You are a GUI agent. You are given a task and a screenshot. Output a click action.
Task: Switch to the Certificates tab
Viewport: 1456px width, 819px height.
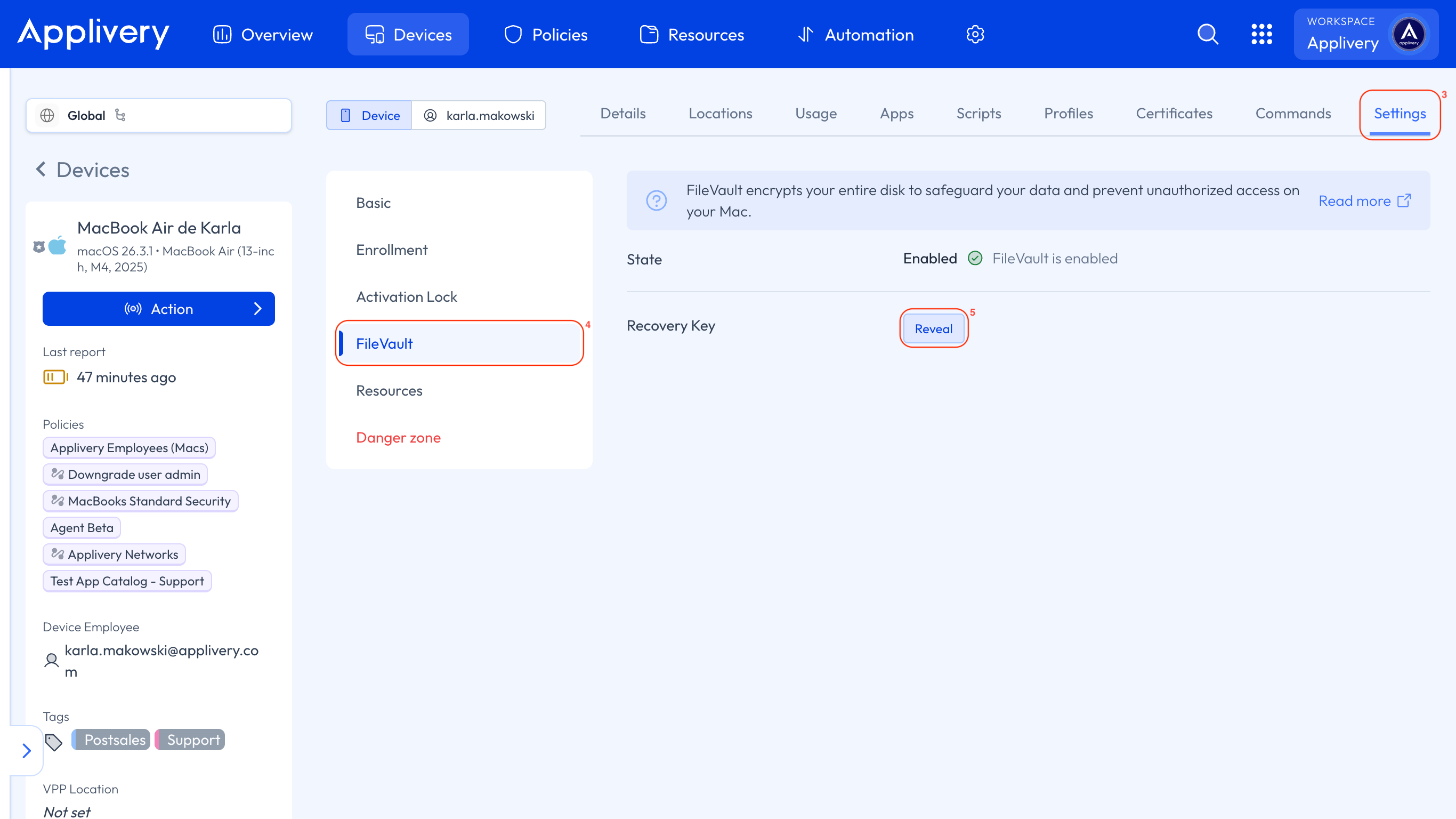1174,114
